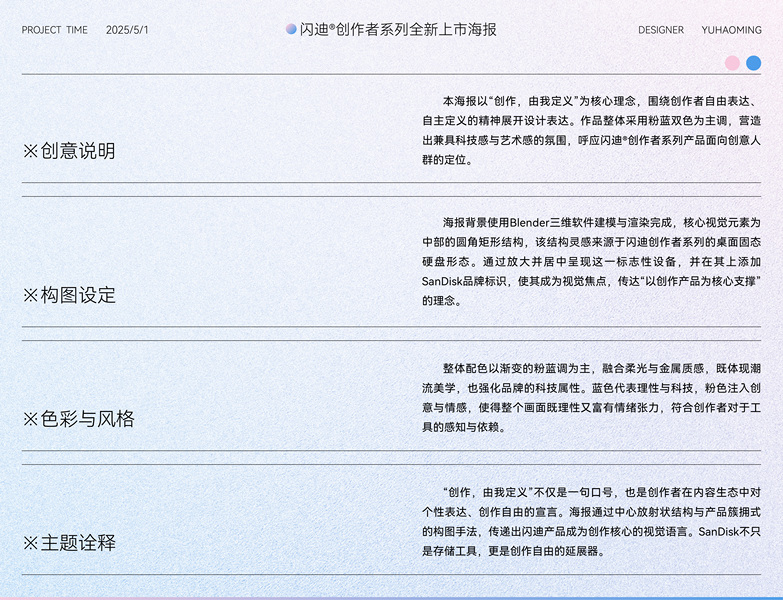Click the paragraph starting '“创作，由我定义”不仅是一句口号'

pyautogui.click(x=591, y=522)
